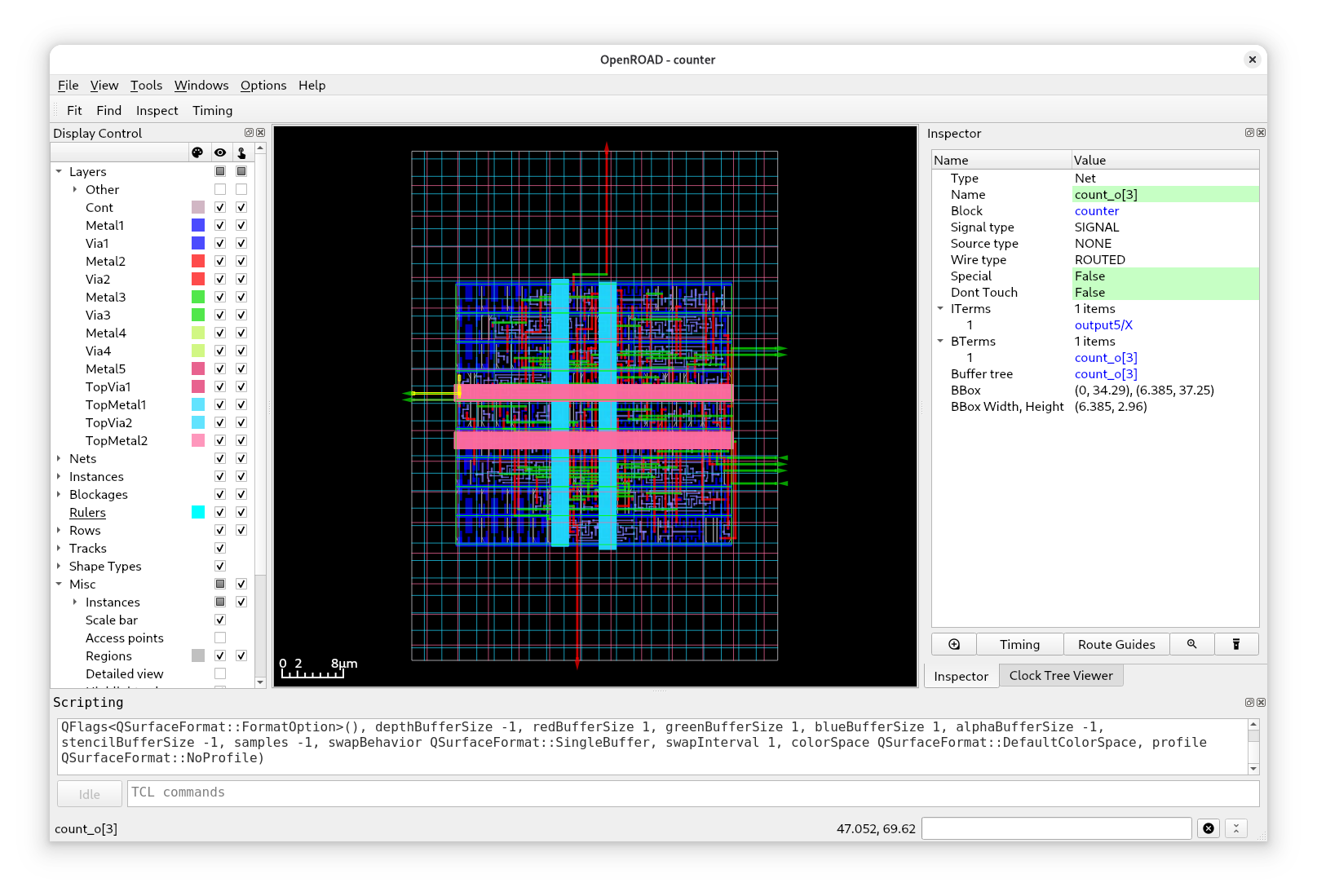The image size is (1317, 896).
Task: Expand the Other layers group
Action: tap(75, 190)
